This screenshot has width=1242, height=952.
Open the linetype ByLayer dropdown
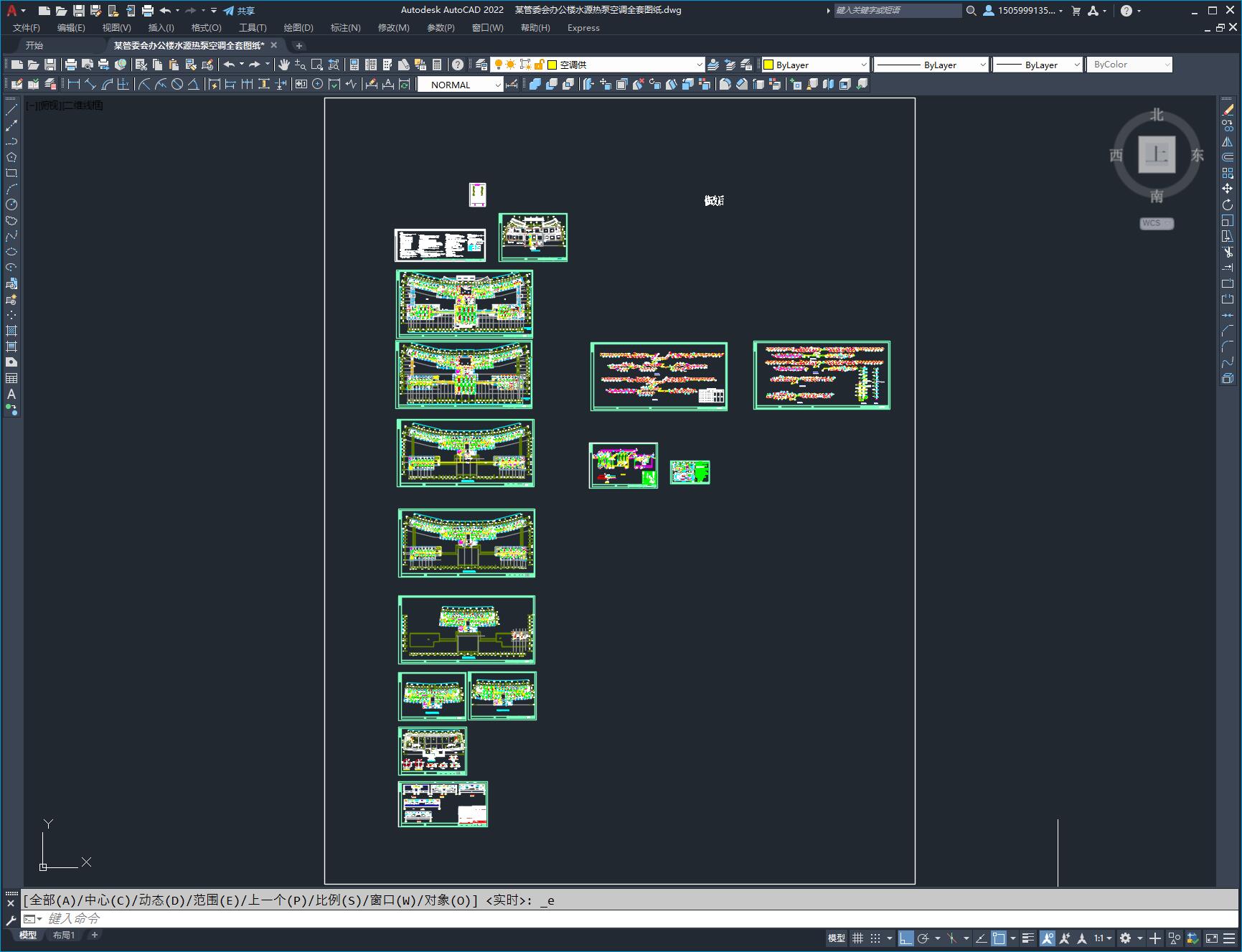pyautogui.click(x=931, y=65)
